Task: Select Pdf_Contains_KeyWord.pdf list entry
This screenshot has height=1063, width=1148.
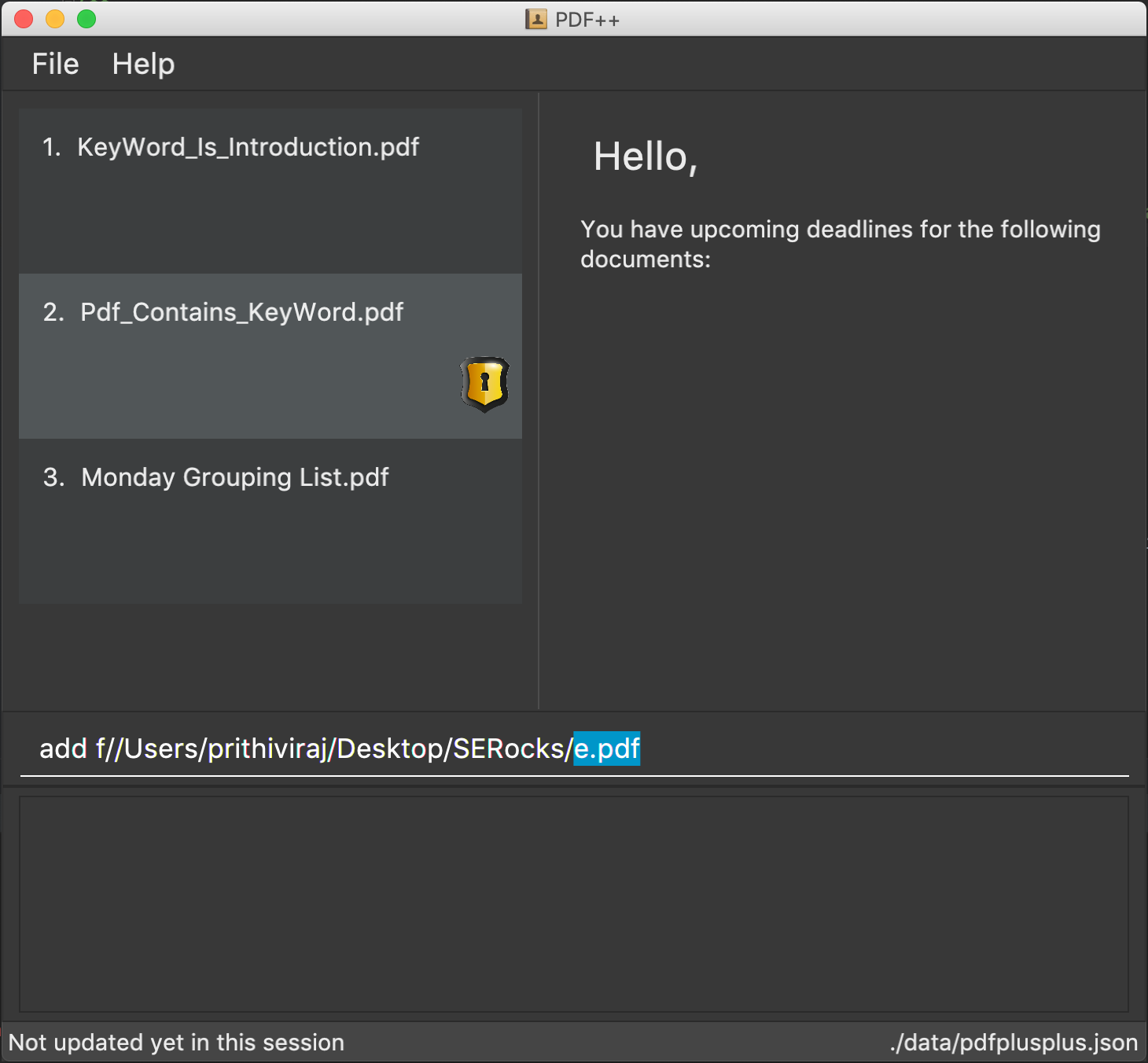Action: (x=270, y=356)
